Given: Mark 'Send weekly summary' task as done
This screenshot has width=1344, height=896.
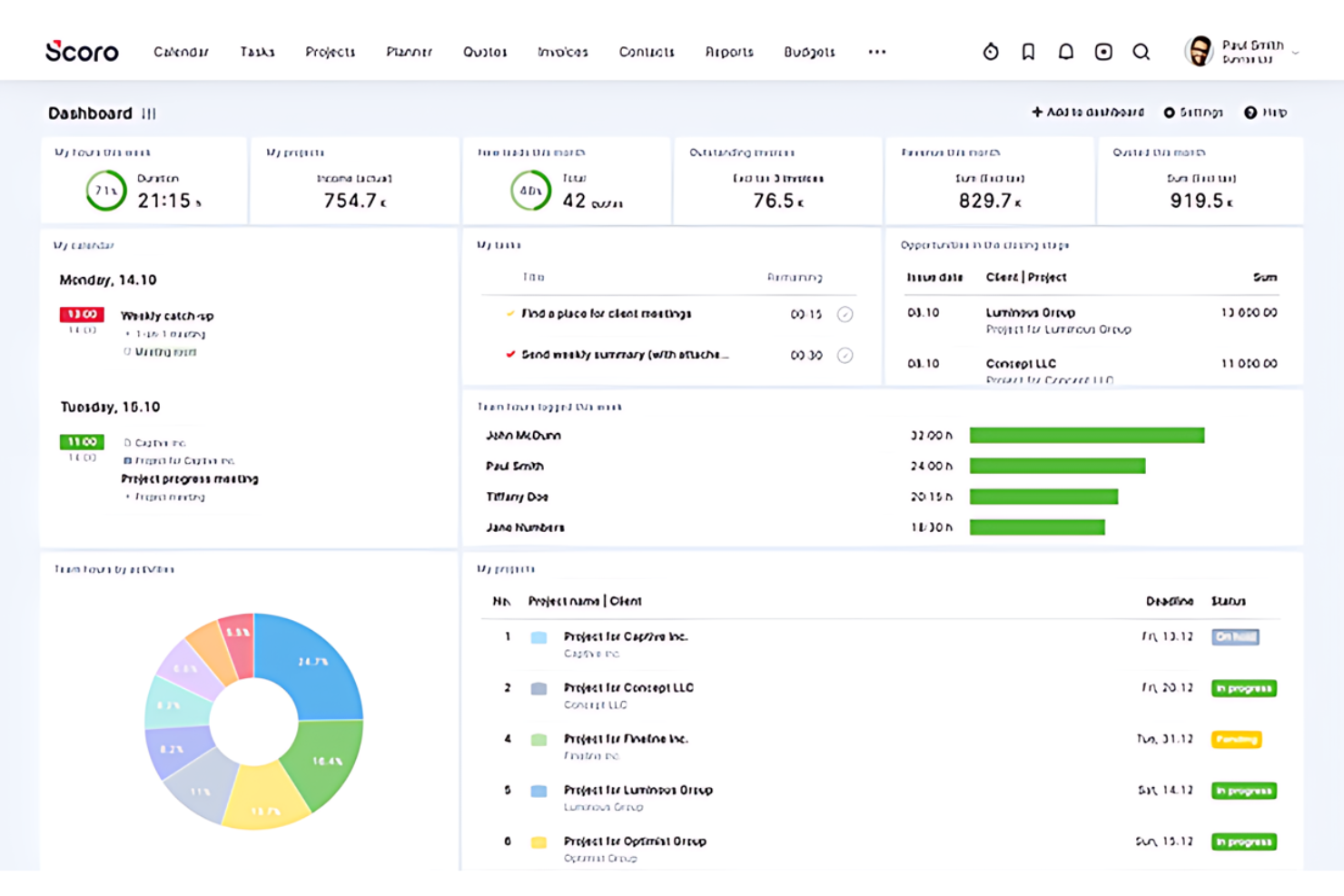Looking at the screenshot, I should tap(845, 355).
